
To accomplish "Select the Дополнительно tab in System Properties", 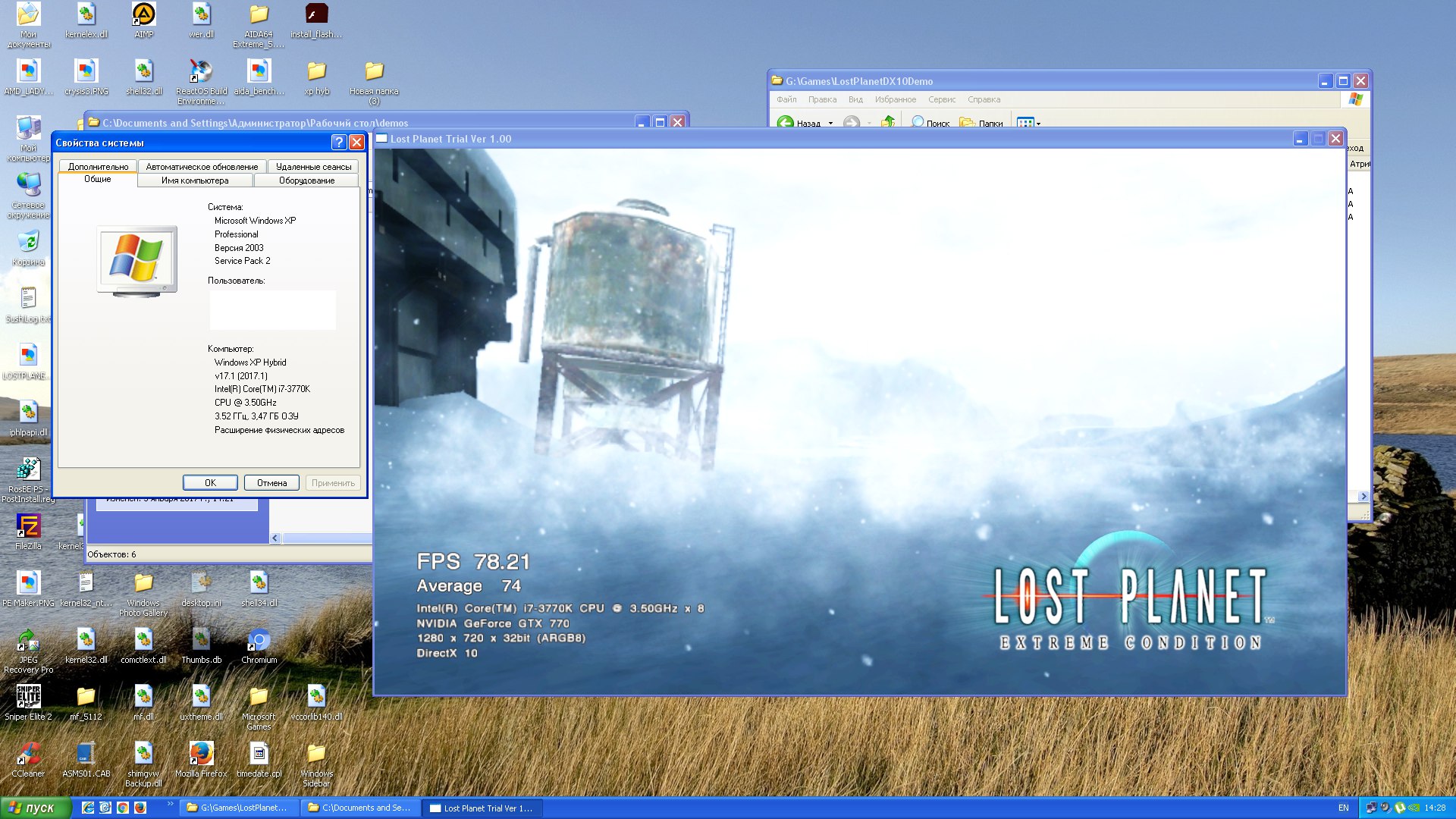I will [x=97, y=167].
